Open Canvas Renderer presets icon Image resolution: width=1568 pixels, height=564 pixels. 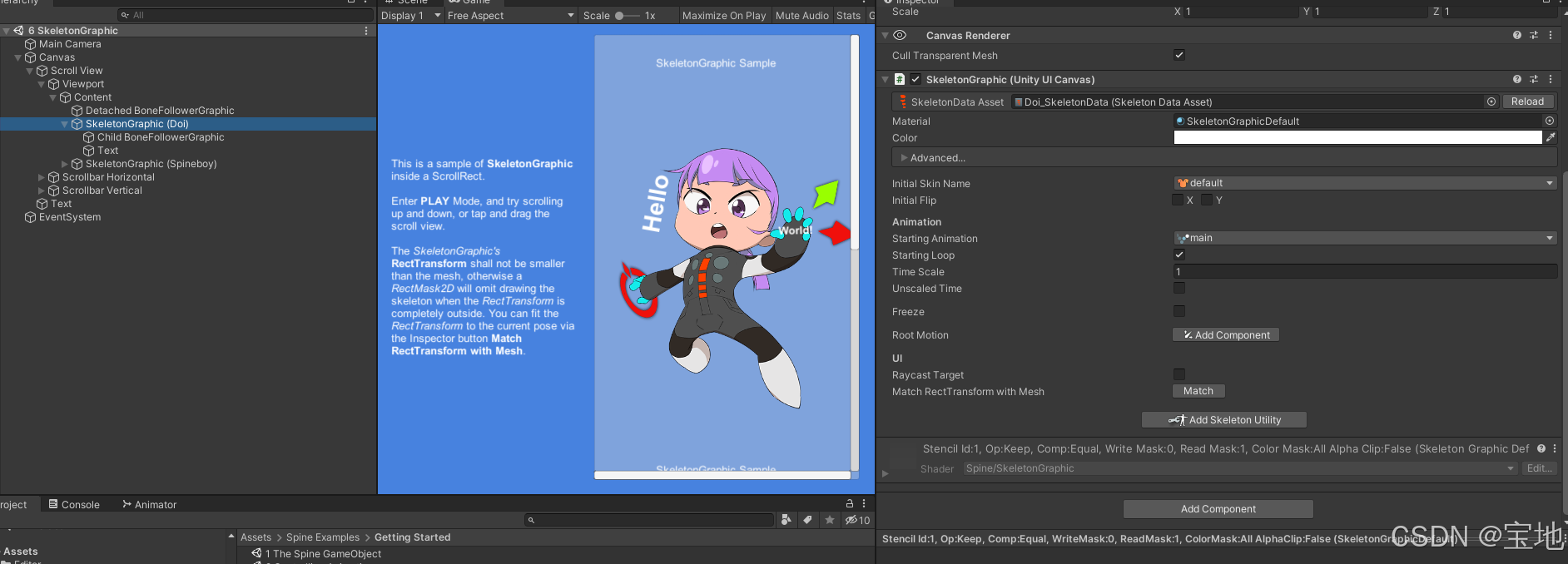pyautogui.click(x=1534, y=36)
